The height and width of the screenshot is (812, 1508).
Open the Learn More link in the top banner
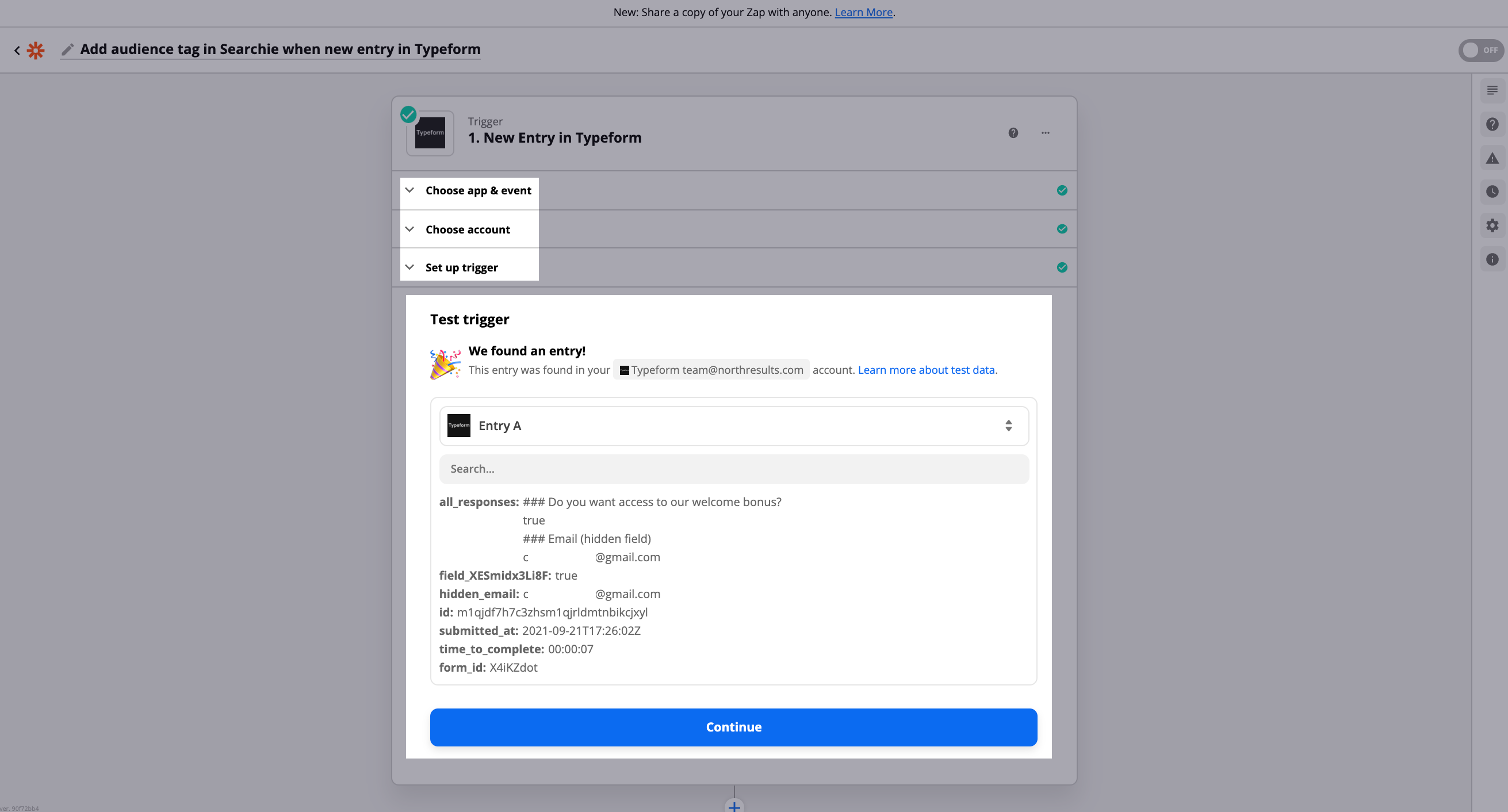tap(863, 12)
